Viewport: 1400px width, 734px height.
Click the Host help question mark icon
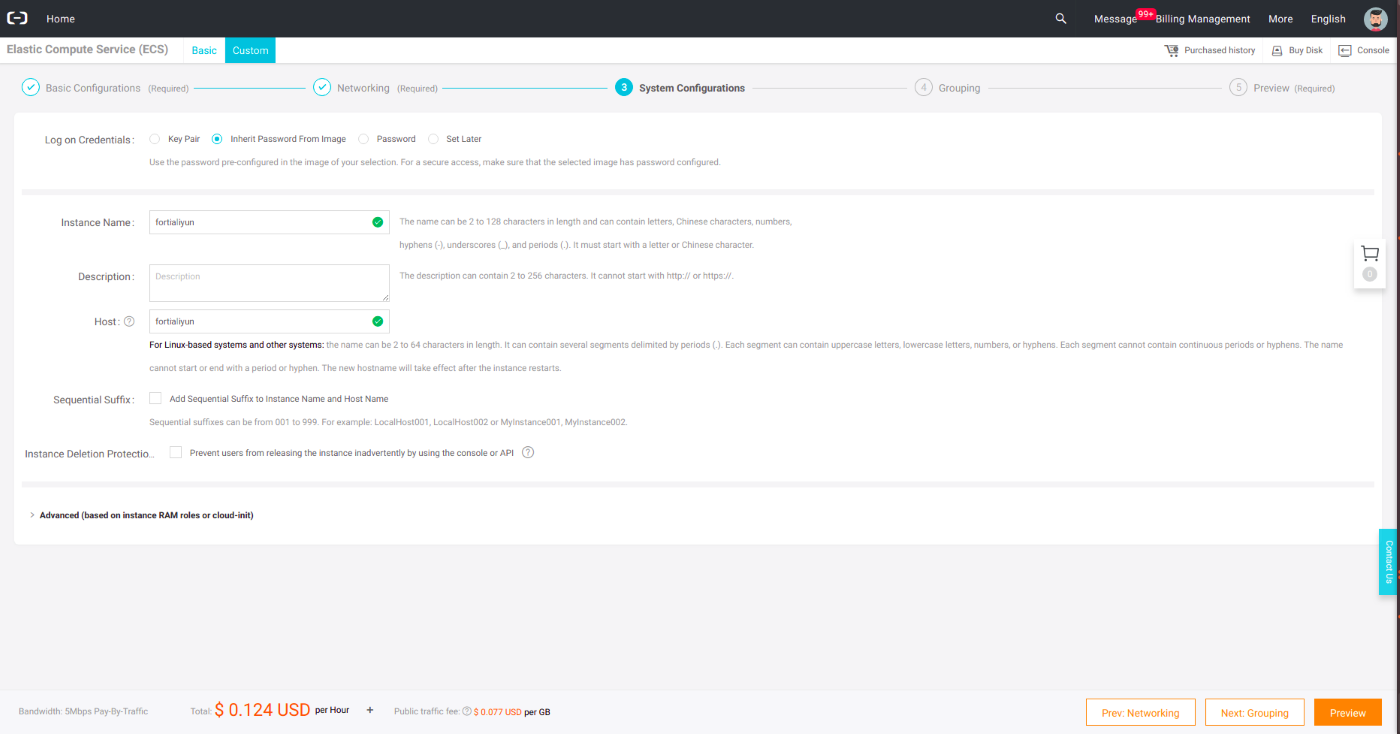pyautogui.click(x=129, y=321)
